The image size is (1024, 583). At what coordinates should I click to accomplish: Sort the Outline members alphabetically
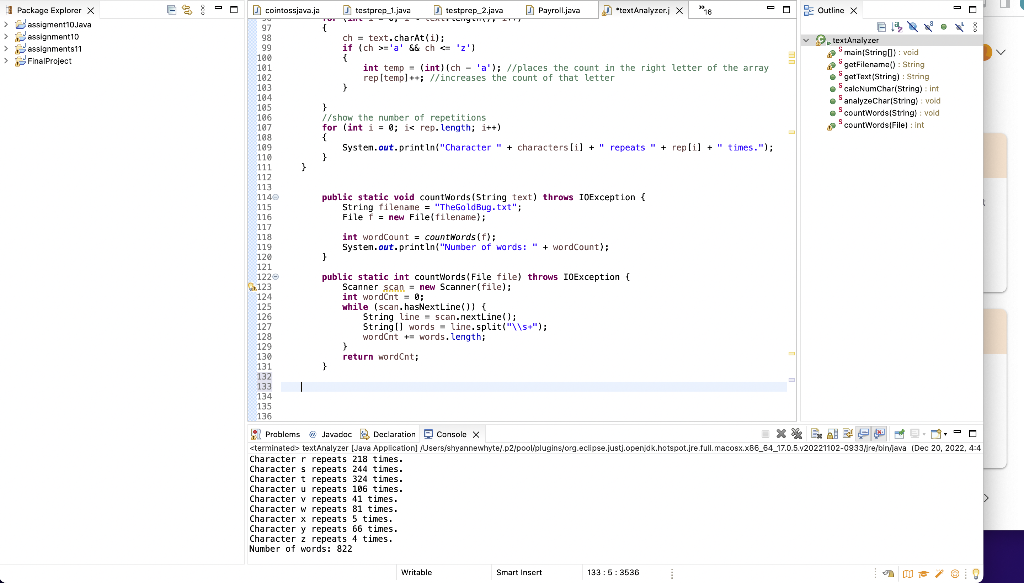click(x=897, y=27)
